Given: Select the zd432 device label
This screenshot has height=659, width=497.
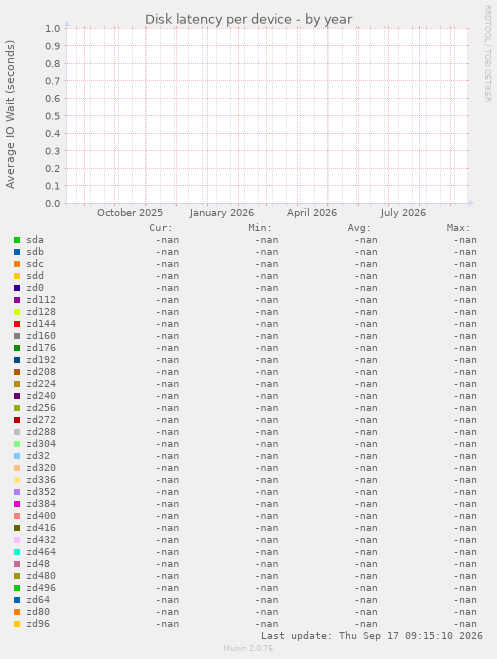Looking at the screenshot, I should coord(41,540).
